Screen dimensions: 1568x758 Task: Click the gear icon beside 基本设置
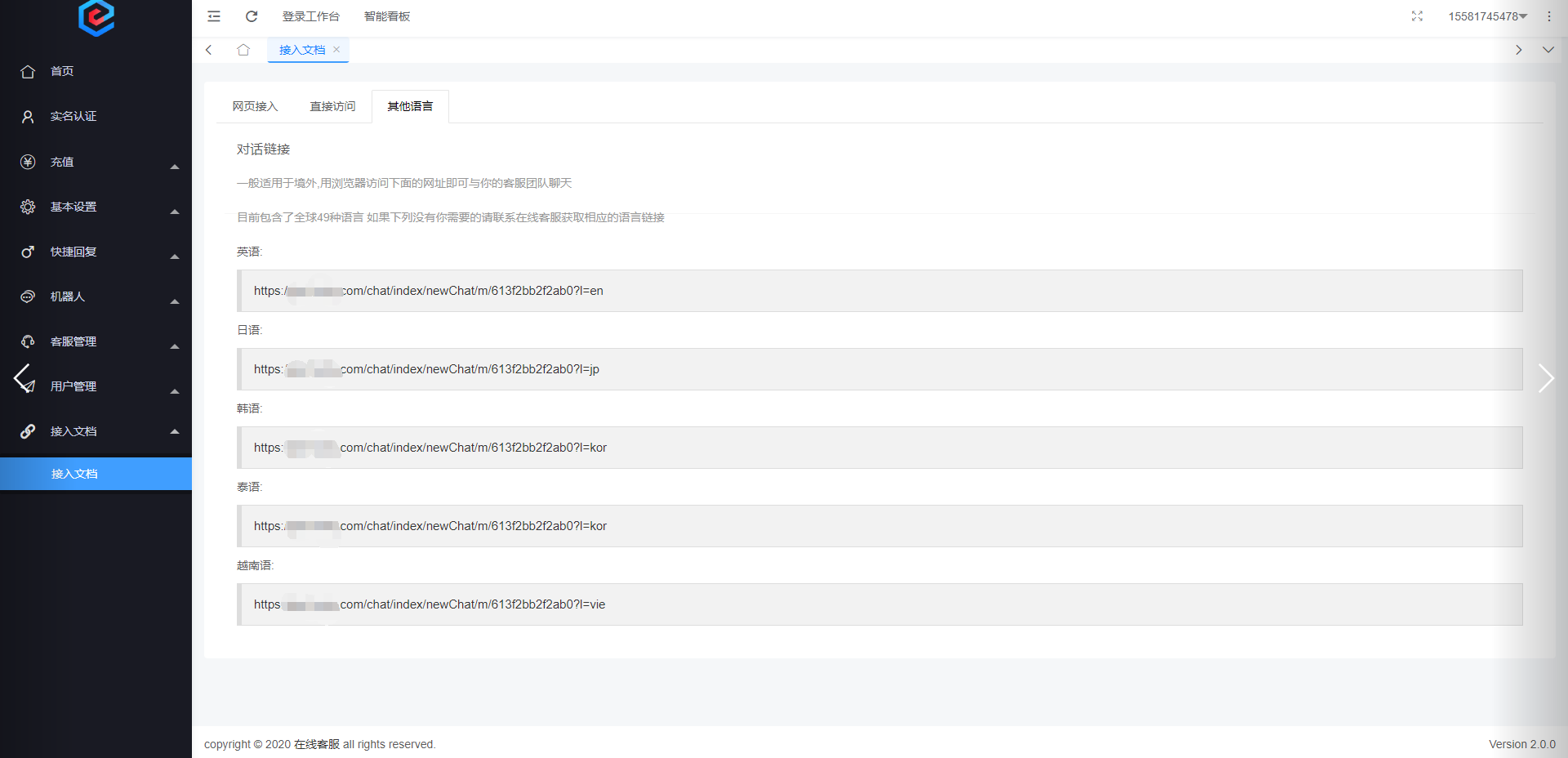click(x=28, y=207)
